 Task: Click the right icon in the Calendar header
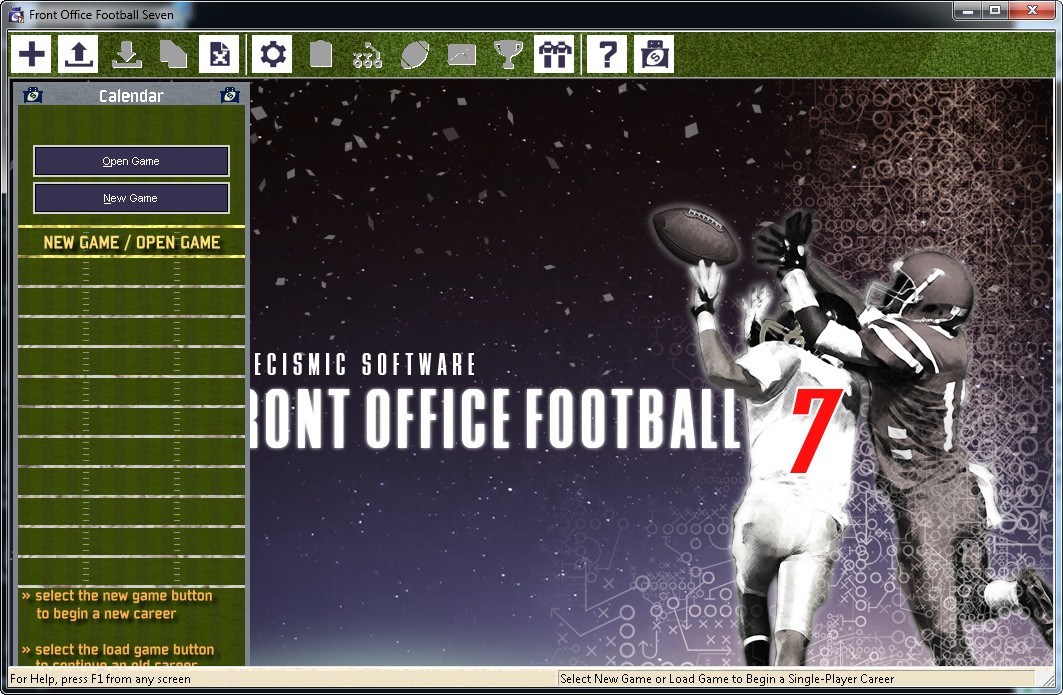click(x=230, y=95)
